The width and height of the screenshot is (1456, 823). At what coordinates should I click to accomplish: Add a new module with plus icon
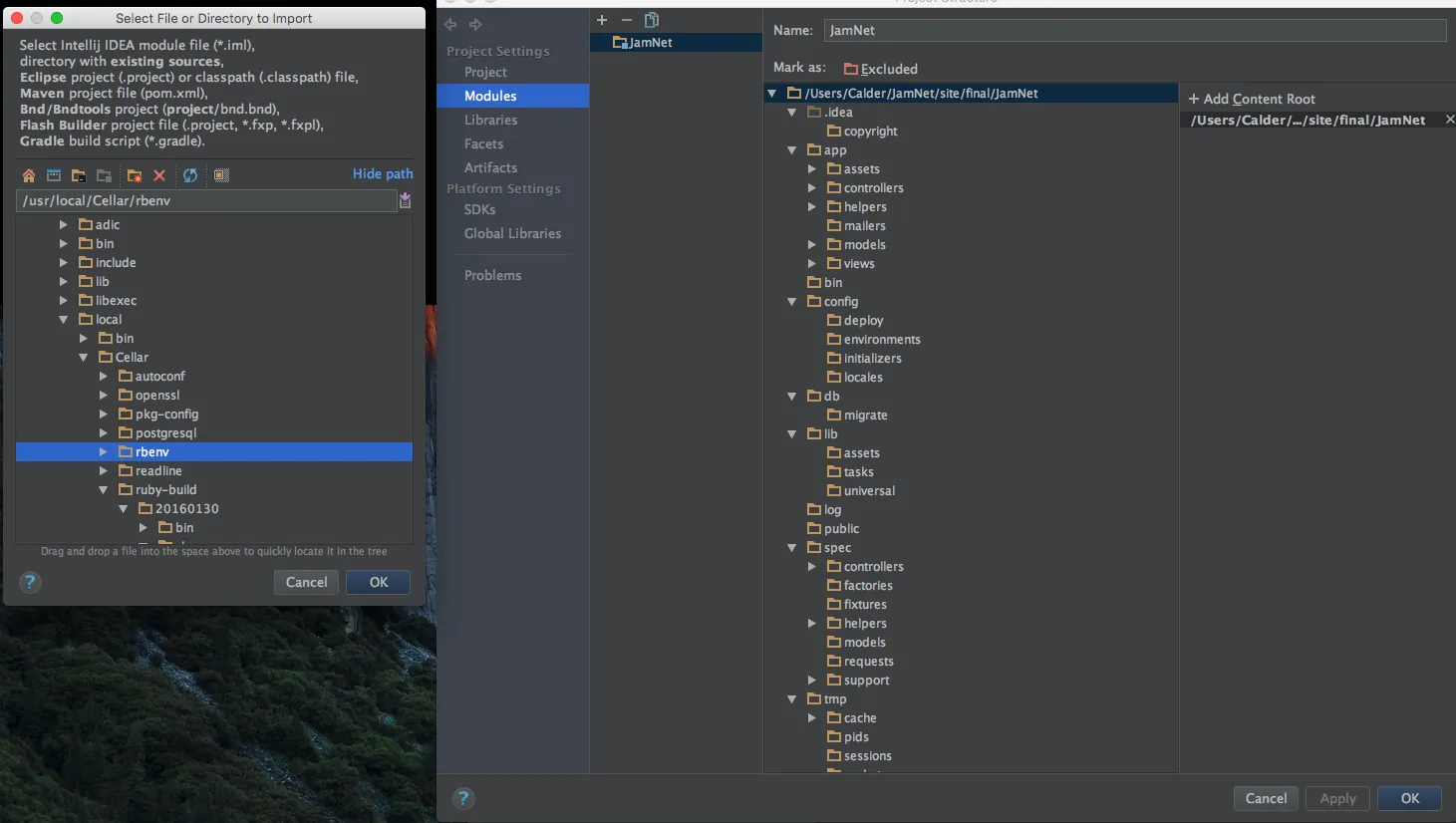click(602, 20)
